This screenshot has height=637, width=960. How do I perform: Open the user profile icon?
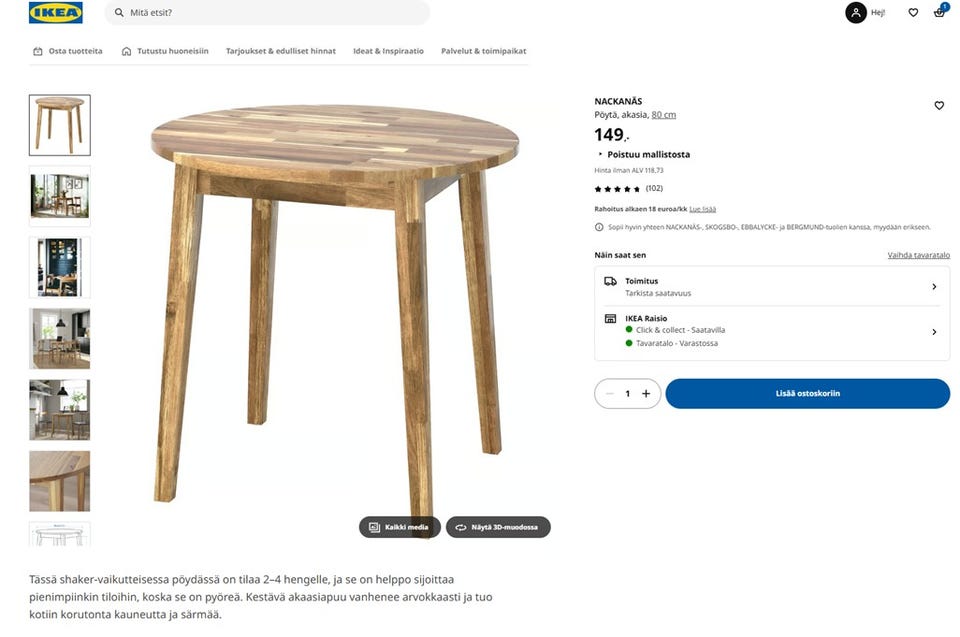click(x=855, y=13)
